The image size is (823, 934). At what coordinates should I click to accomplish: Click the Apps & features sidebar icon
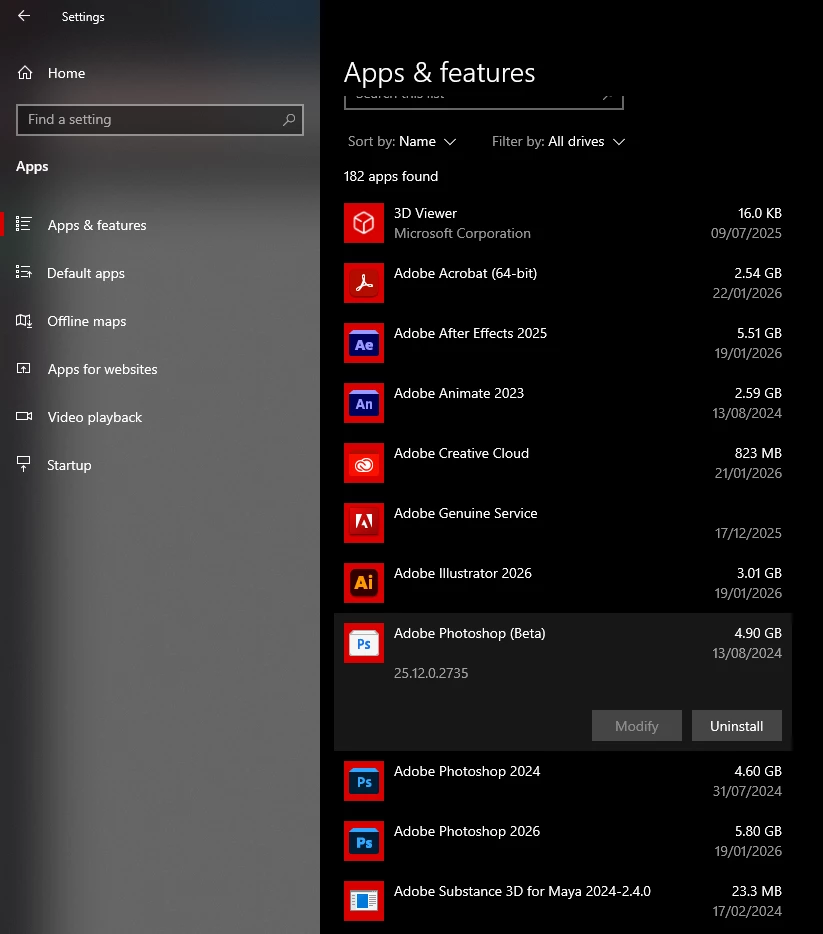click(23, 224)
